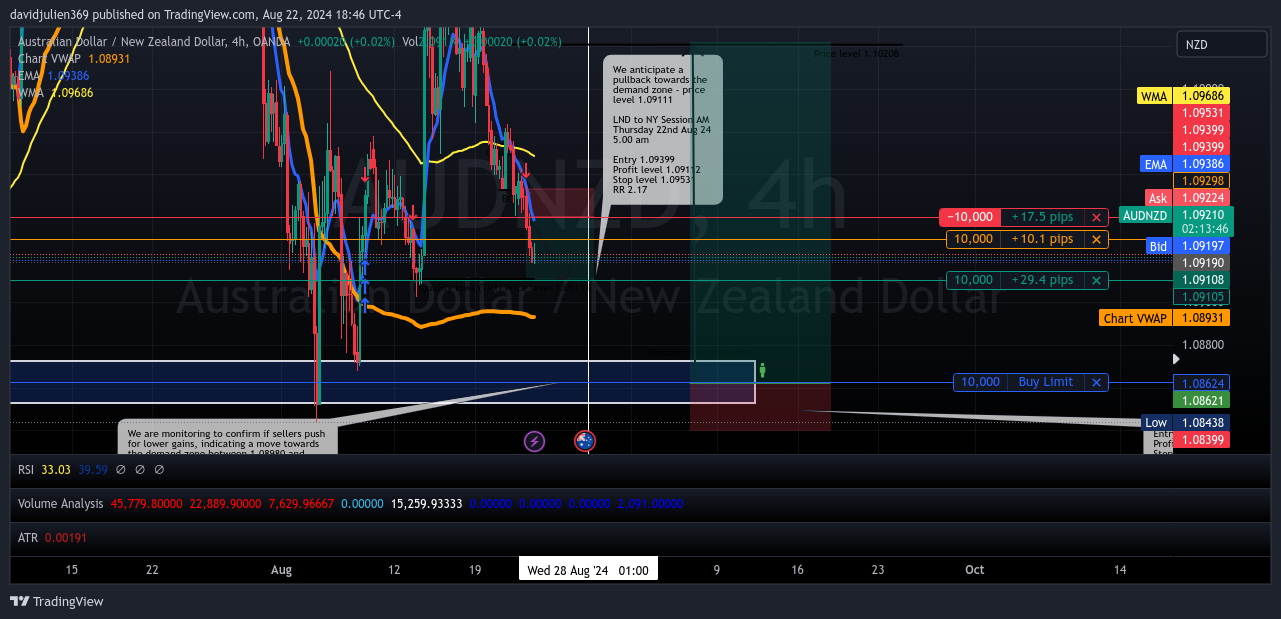Click the publisher line davidjulien369 at top
This screenshot has height=619, width=1281.
[206, 15]
